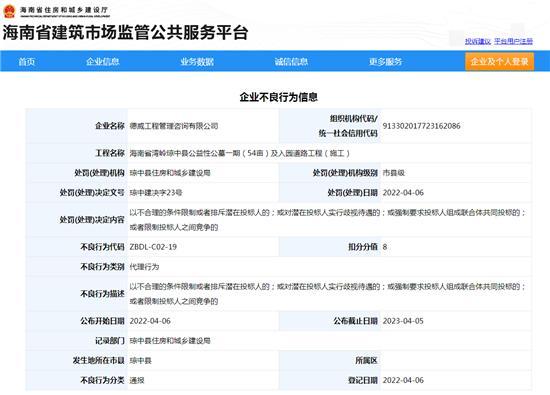Click the 市县级 level value
Screen dimensions: 550x395
click(394, 173)
